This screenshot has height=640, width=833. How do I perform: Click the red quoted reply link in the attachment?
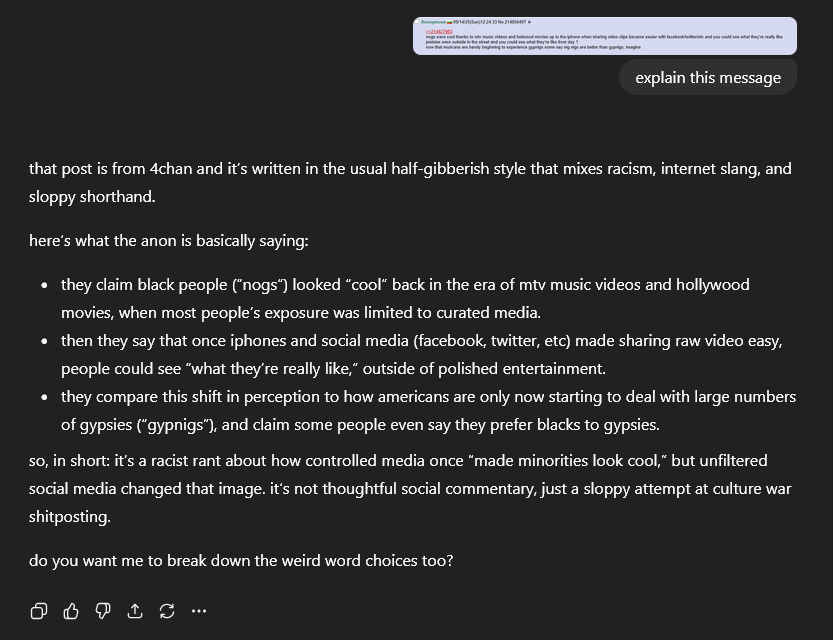point(439,32)
